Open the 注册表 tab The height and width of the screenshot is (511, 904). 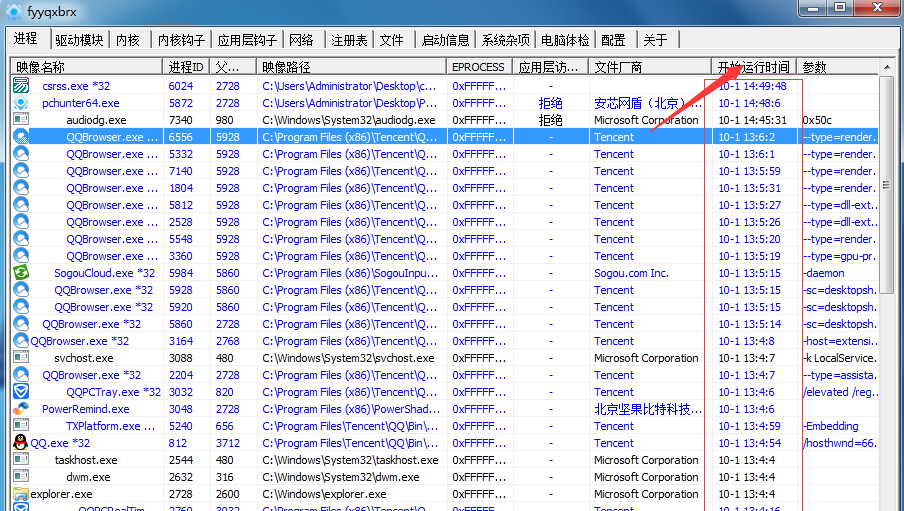(x=349, y=40)
